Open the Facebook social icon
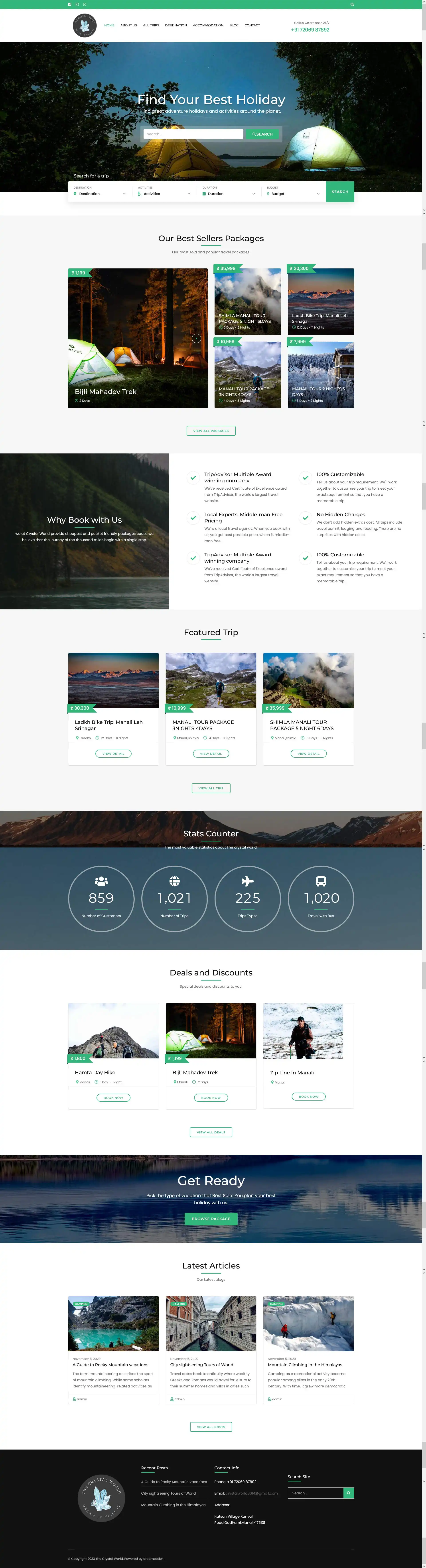This screenshot has width=426, height=1568. 69,4
